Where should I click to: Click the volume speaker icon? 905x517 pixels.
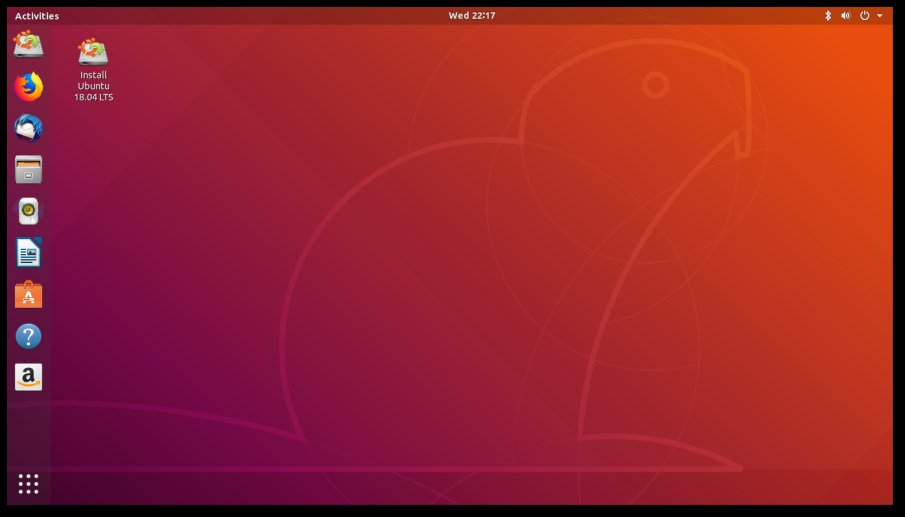(846, 16)
